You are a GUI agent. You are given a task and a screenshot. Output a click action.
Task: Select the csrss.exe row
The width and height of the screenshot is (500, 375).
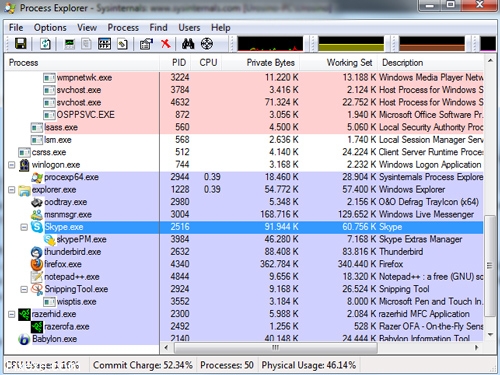tap(244, 152)
